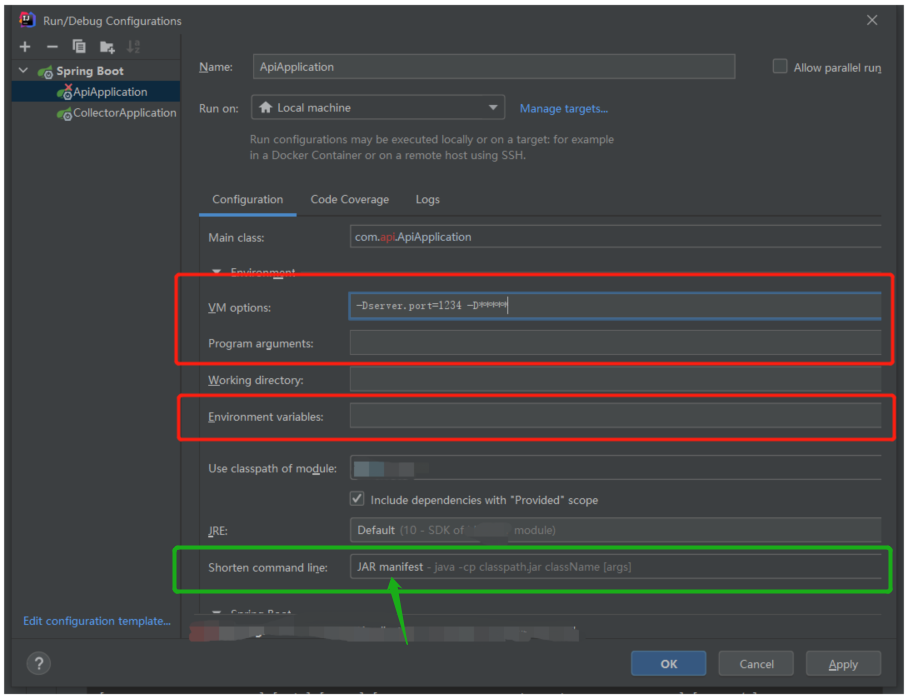
Task: Open the JRE dropdown
Action: click(x=615, y=530)
